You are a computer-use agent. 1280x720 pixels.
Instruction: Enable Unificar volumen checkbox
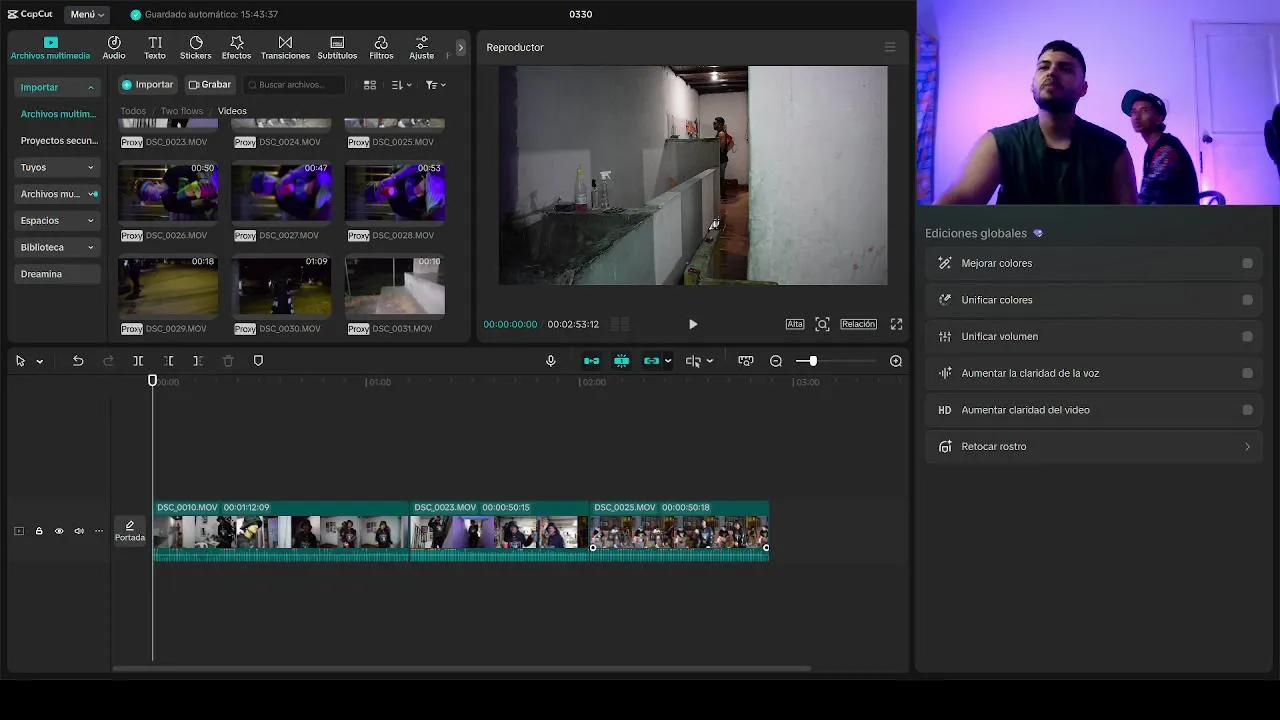click(x=1247, y=337)
